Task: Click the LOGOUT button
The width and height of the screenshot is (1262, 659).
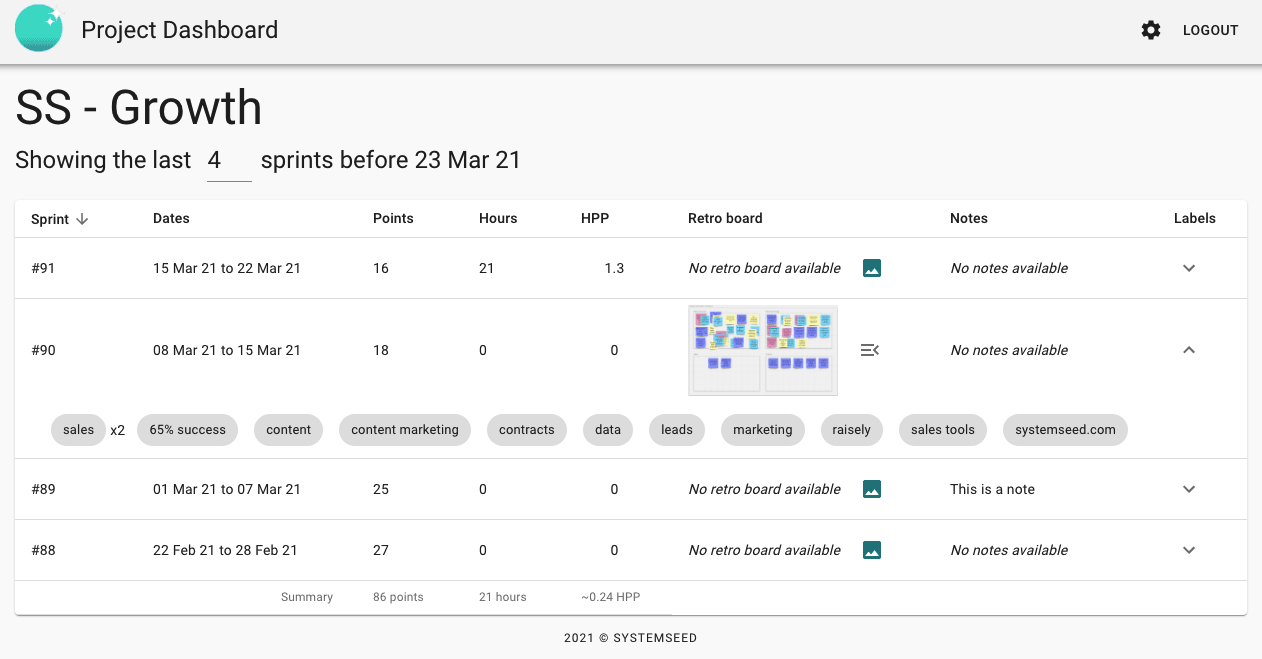Action: coord(1210,30)
